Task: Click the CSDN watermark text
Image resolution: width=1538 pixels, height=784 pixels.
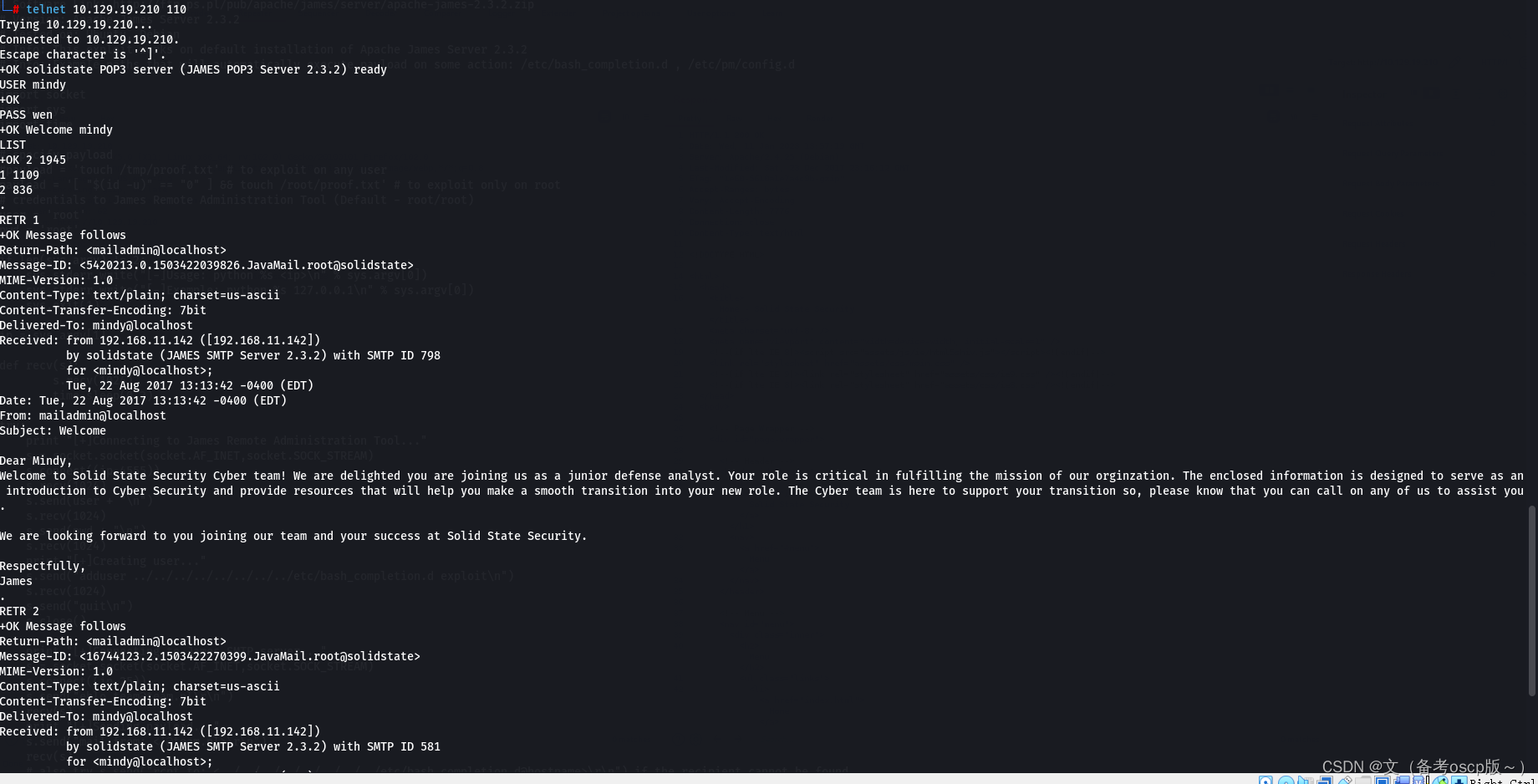Action: point(1421,766)
